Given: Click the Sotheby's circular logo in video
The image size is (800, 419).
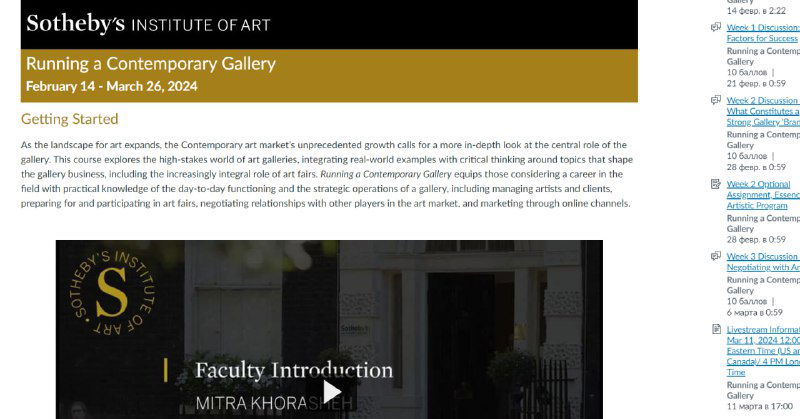Looking at the screenshot, I should pos(110,293).
